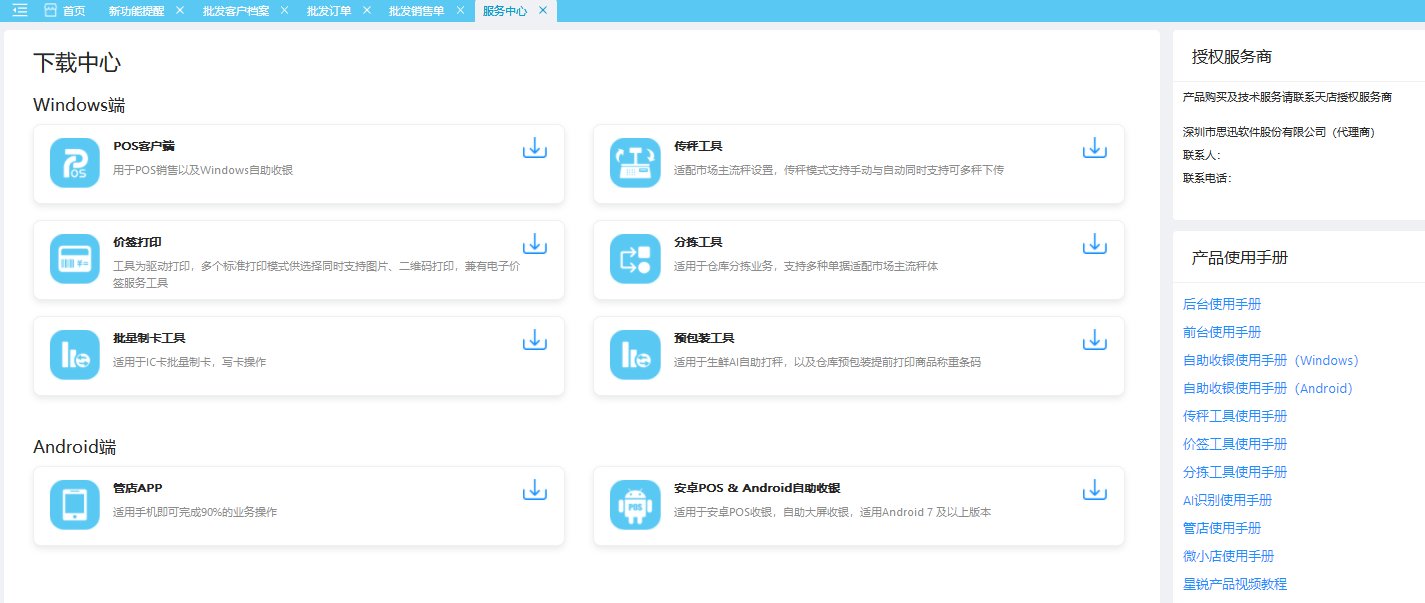Click the POS客户端 app icon

click(75, 163)
